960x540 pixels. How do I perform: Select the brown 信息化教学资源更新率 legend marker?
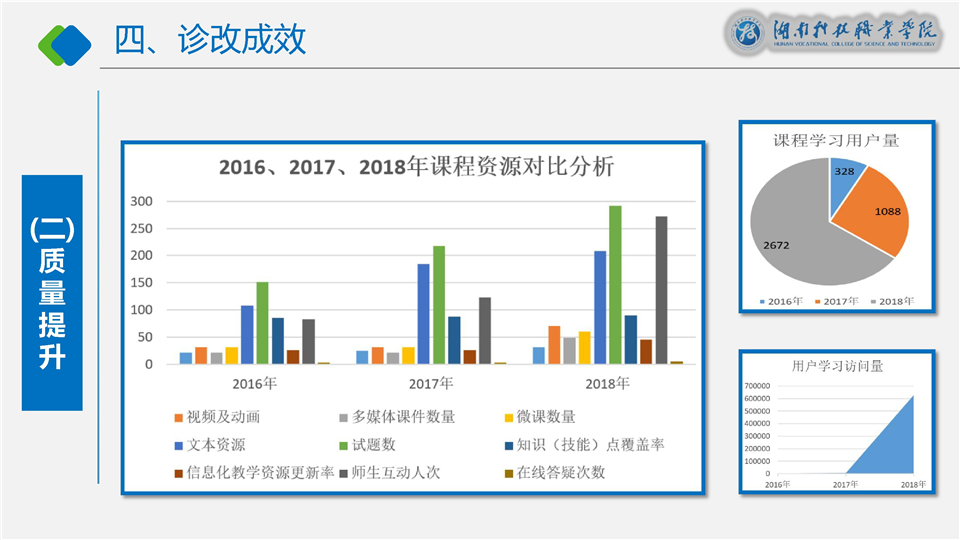pos(179,473)
